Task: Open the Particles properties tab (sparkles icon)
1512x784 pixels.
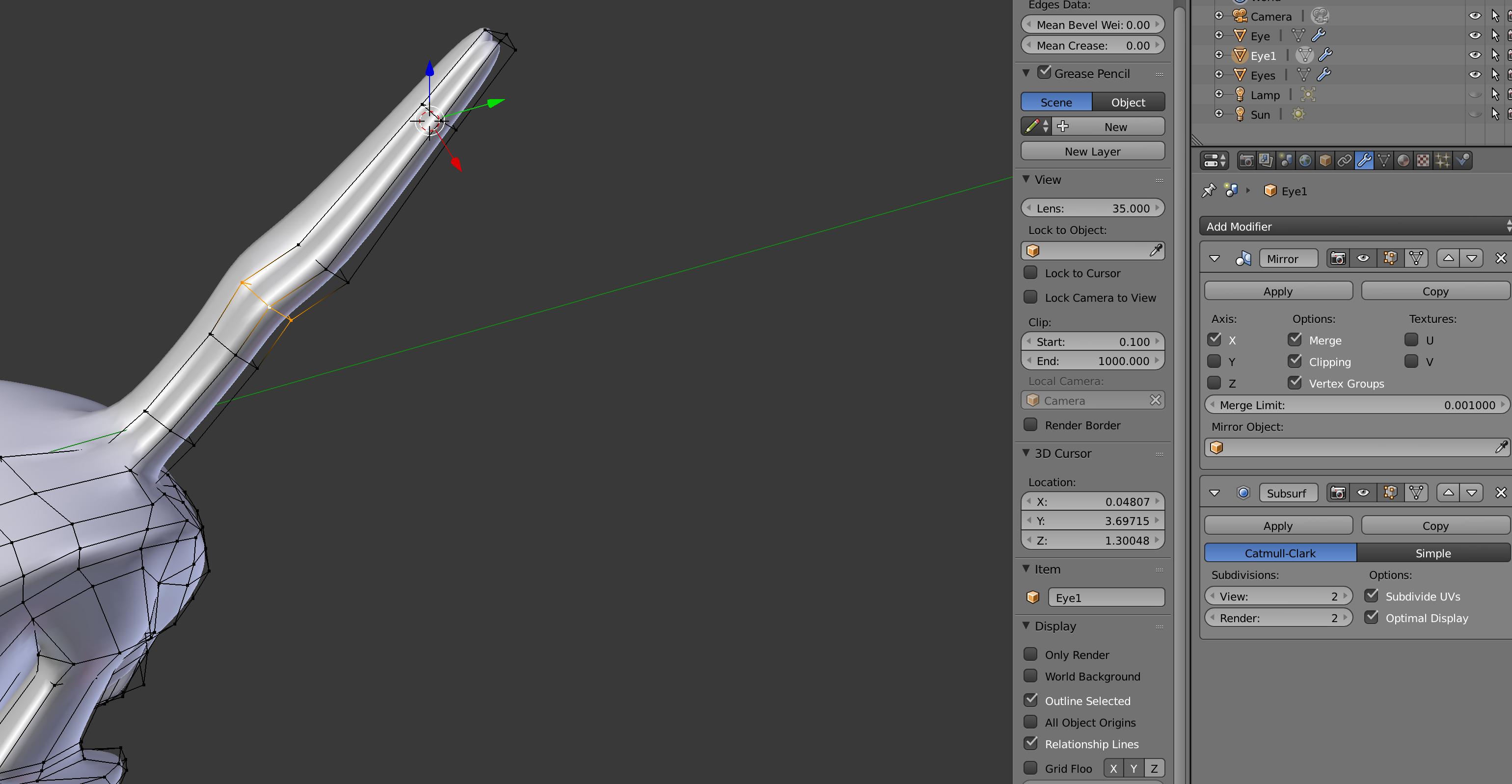Action: (1443, 160)
